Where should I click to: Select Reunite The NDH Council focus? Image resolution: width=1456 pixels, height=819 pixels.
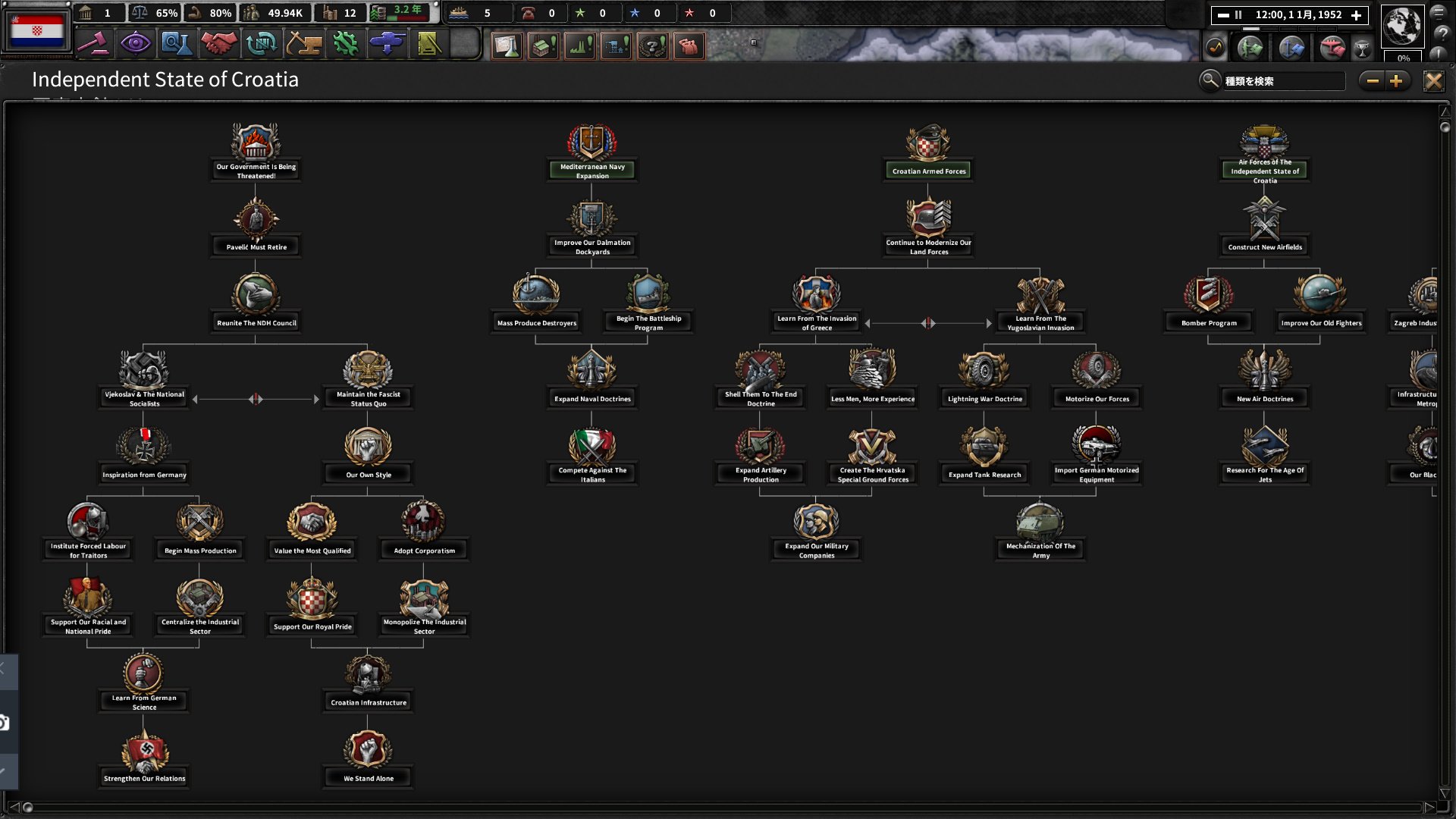[256, 303]
